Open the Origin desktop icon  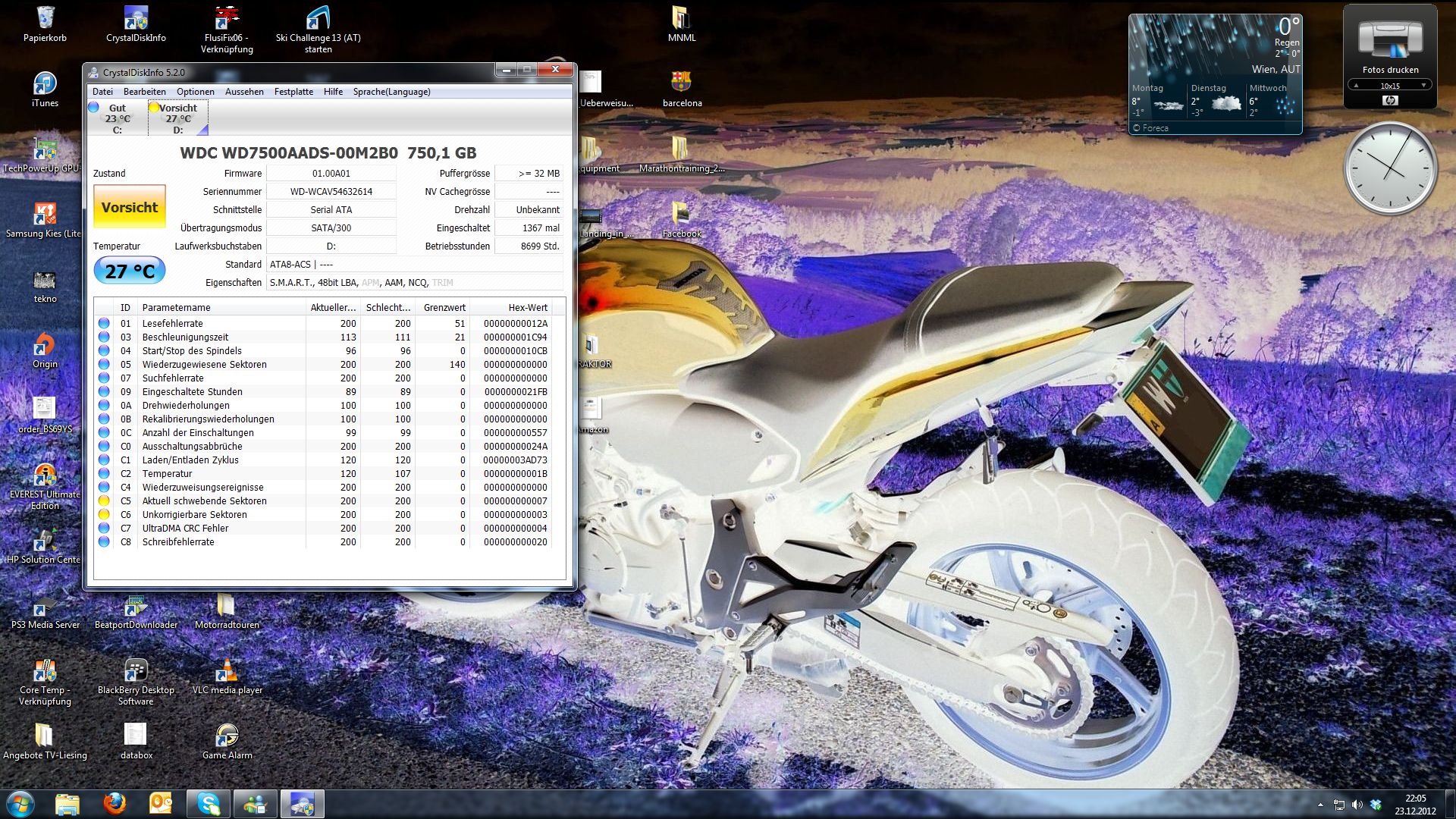[45, 346]
